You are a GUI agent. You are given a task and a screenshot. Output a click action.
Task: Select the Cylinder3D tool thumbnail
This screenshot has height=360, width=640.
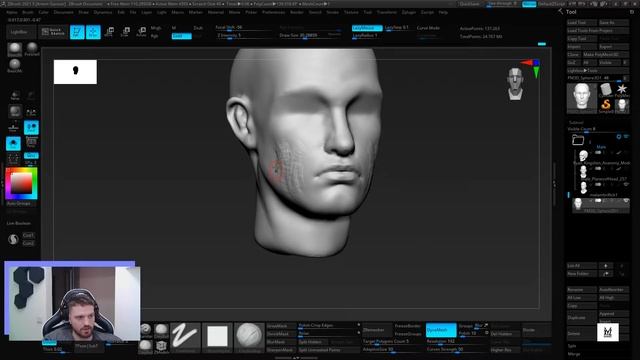click(606, 89)
